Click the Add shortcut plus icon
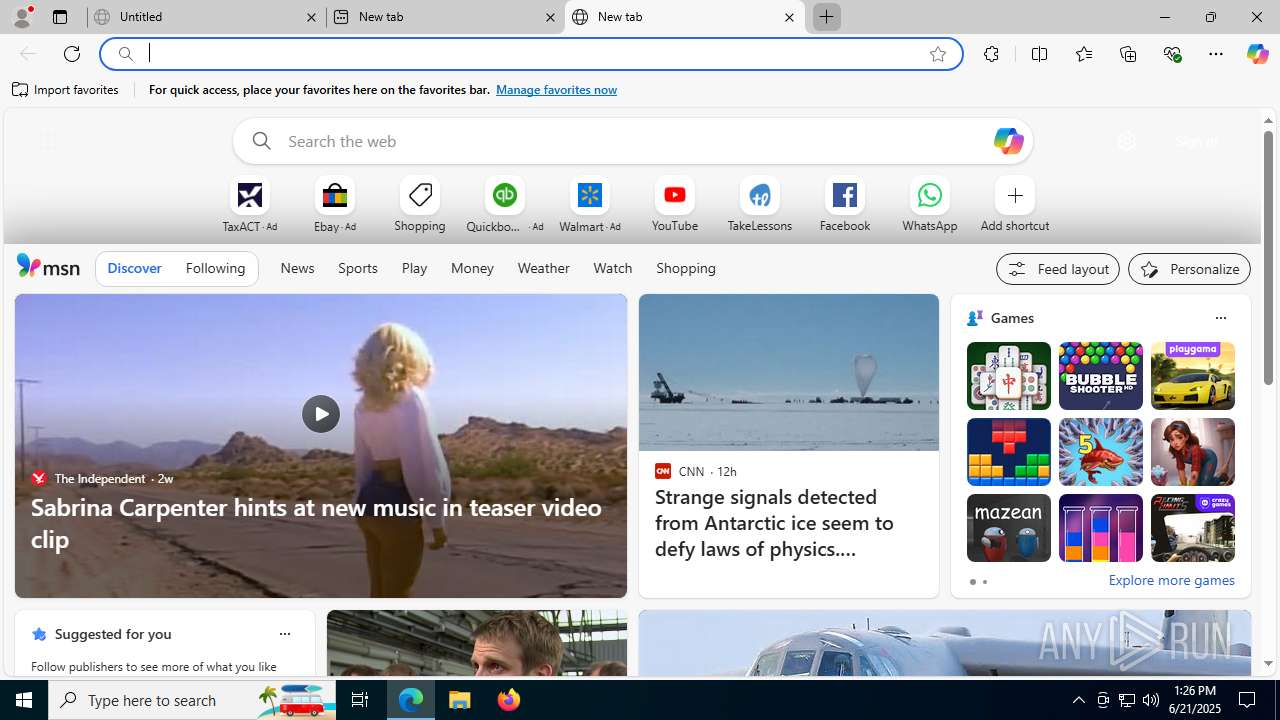Viewport: 1280px width, 720px height. 1015,195
